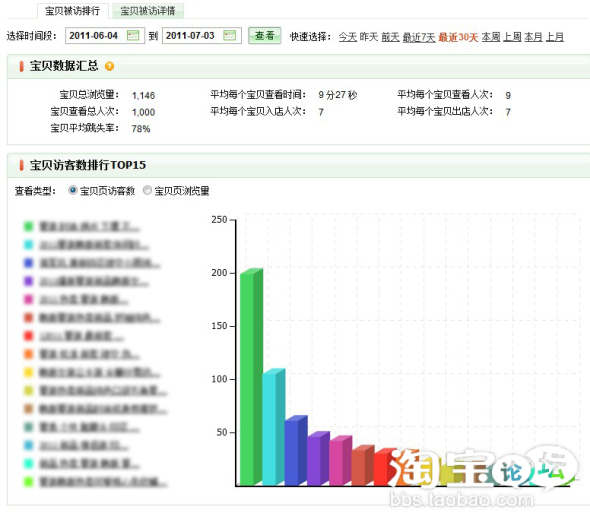
Task: Click the cyan bar in the chart
Action: pos(274,427)
